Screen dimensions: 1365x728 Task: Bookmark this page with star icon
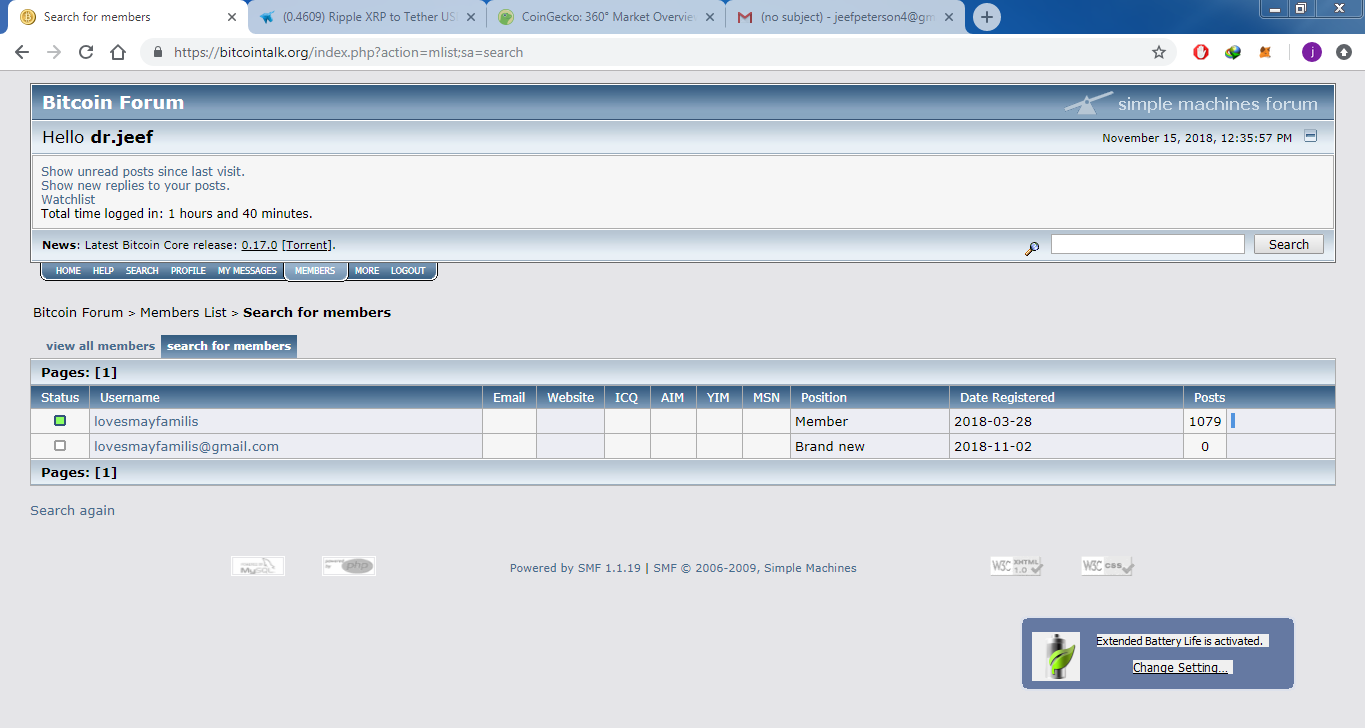coord(1159,52)
